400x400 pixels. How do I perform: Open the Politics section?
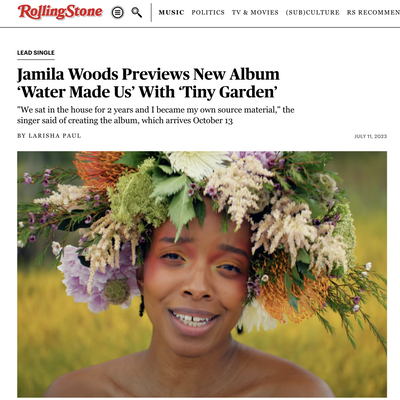click(x=208, y=12)
